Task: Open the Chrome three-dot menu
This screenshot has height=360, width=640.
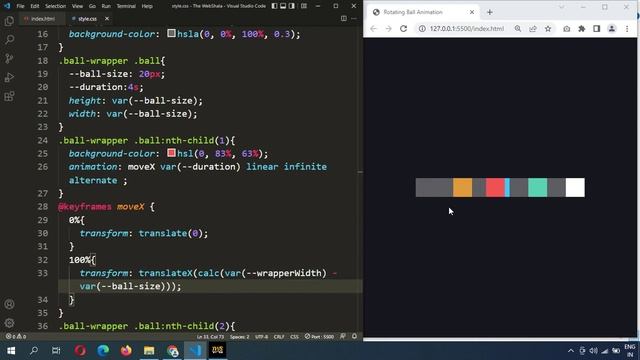Action: pyautogui.click(x=627, y=29)
